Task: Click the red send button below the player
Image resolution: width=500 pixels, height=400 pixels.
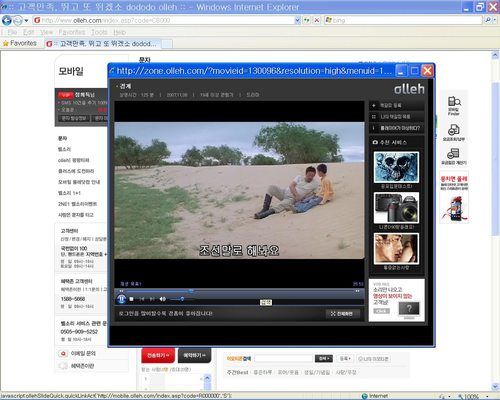Action: click(158, 356)
